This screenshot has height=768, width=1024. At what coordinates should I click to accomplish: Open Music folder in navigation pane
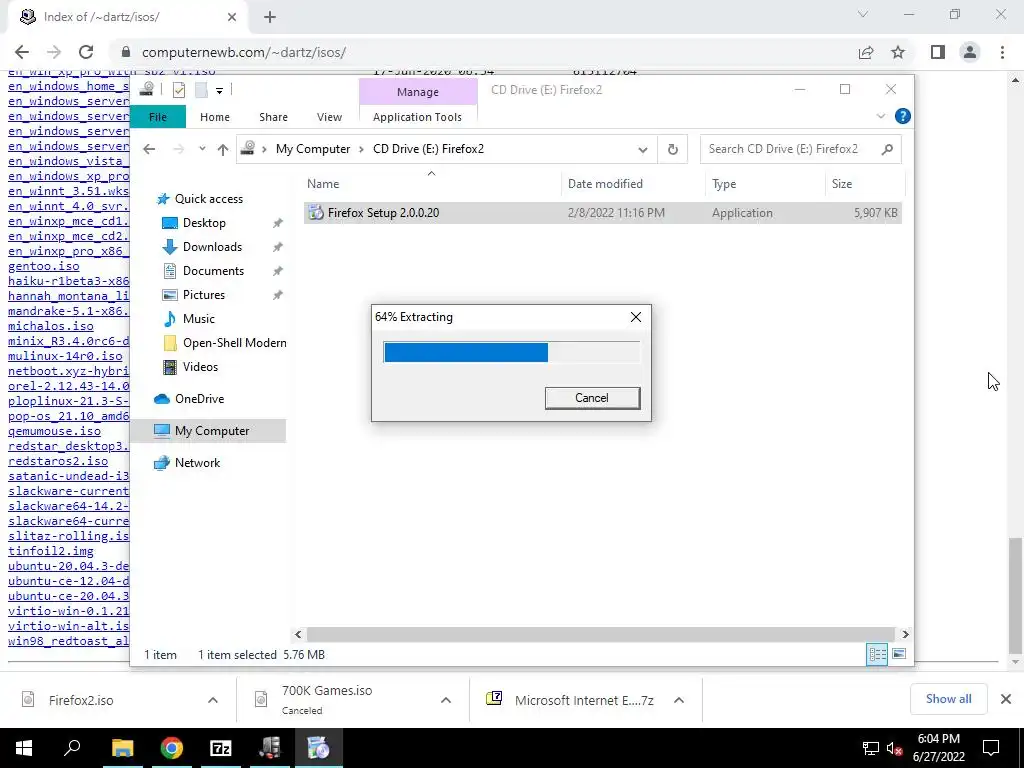[199, 319]
